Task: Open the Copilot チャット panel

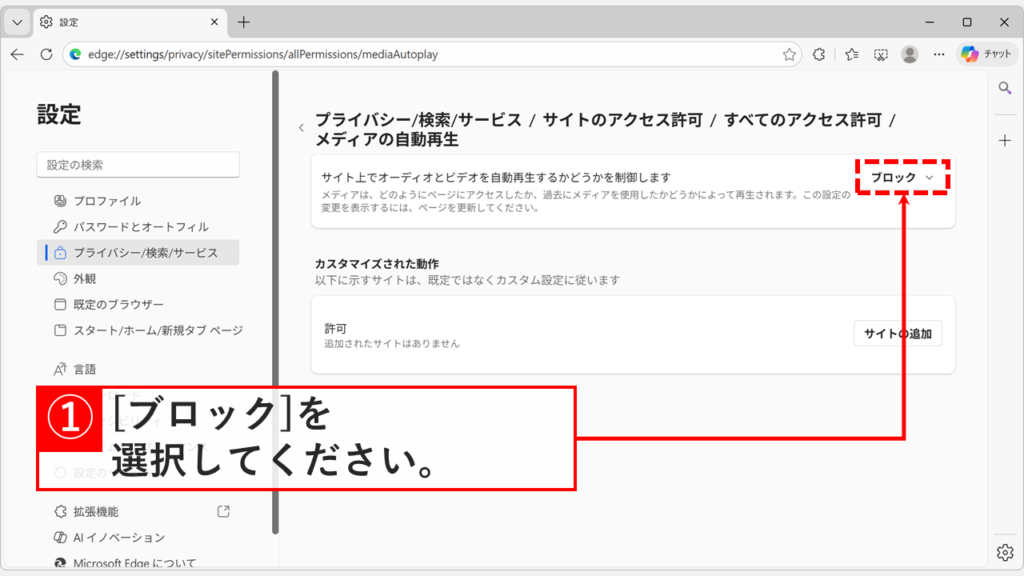Action: [x=988, y=55]
